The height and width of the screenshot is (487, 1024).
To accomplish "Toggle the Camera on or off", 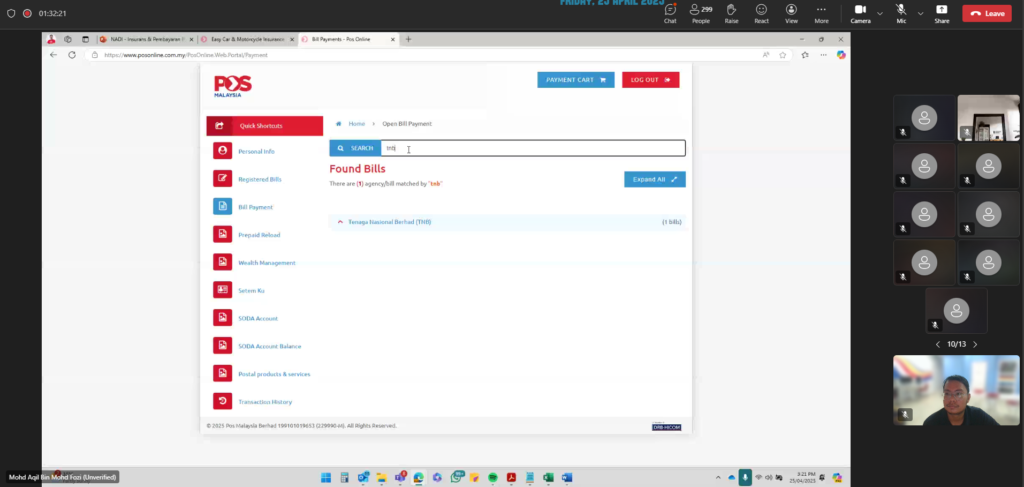I will tap(860, 13).
